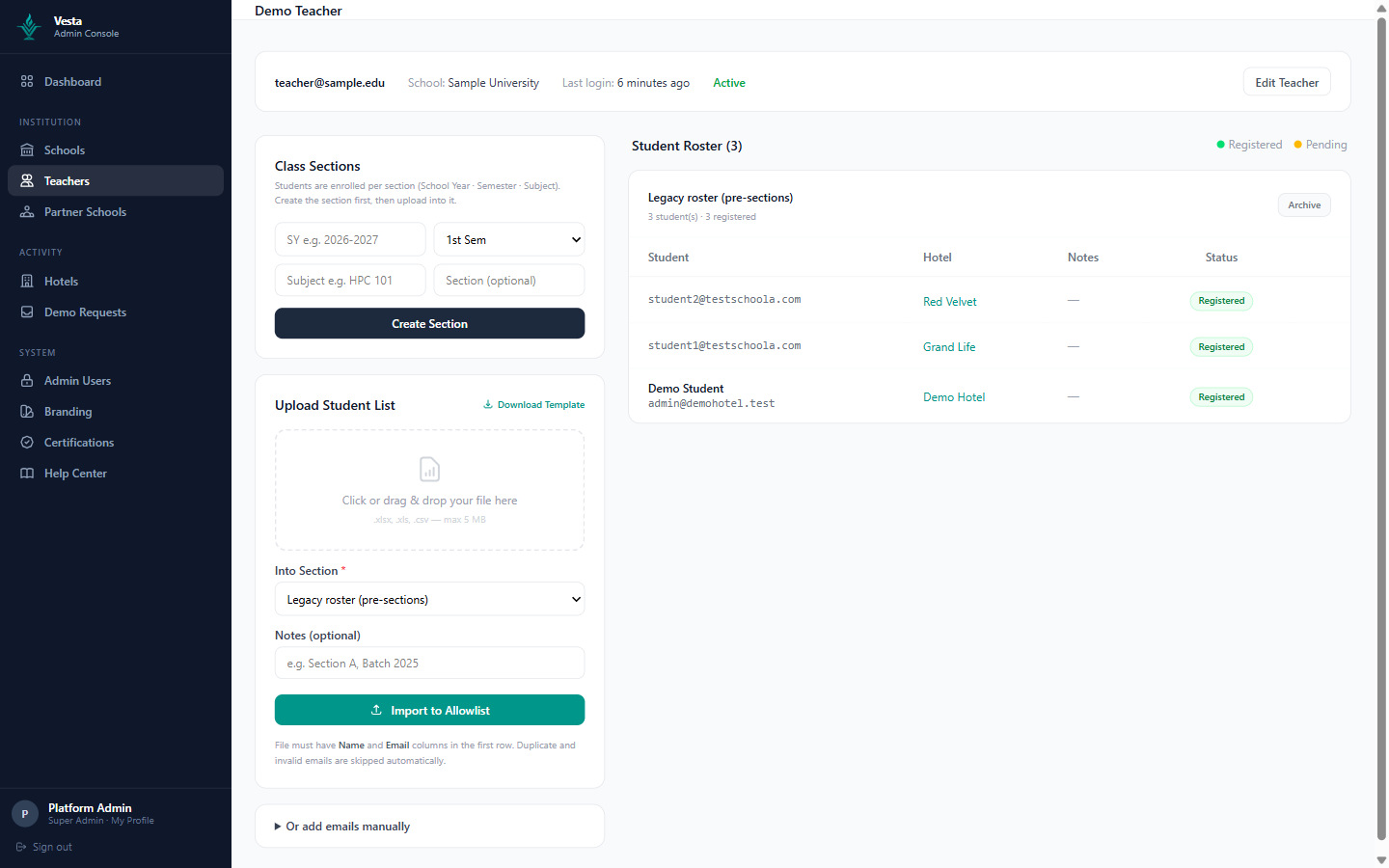
Task: Click the file upload drop zone icon
Action: click(430, 470)
